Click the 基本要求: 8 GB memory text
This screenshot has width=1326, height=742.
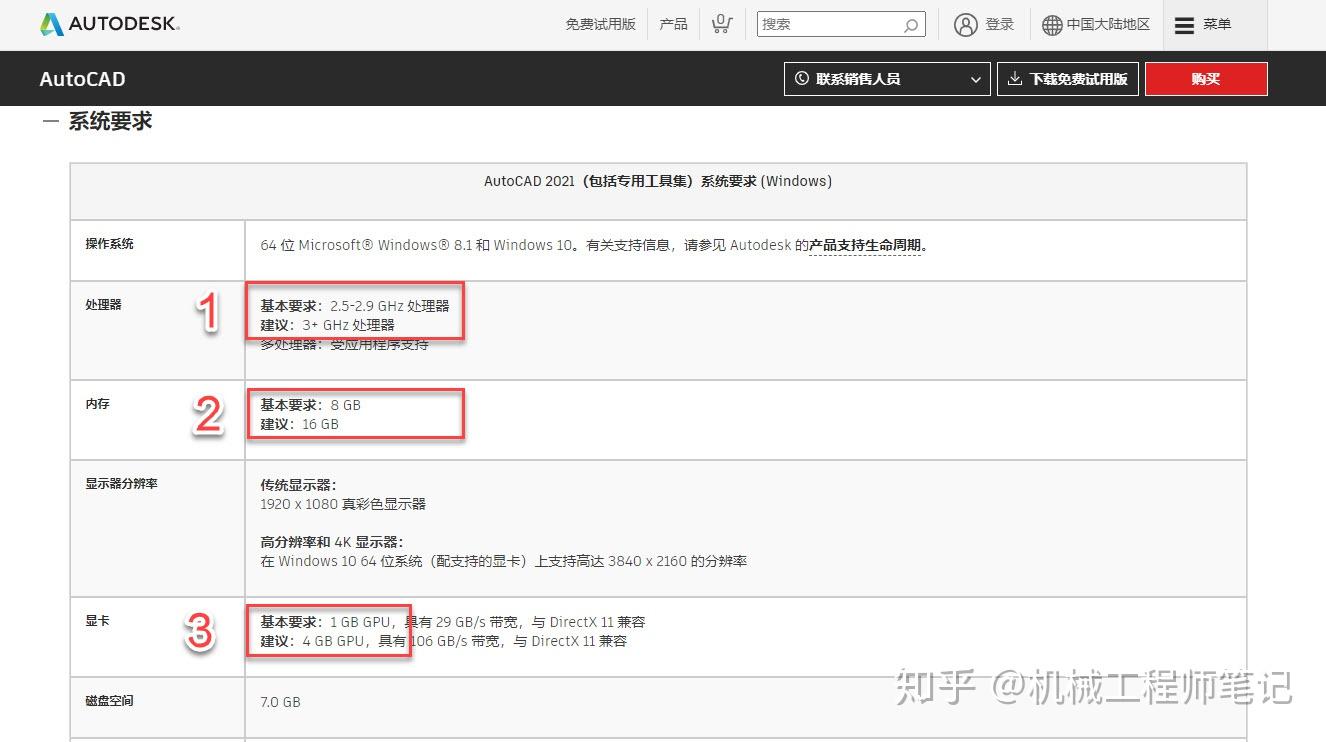(x=311, y=405)
